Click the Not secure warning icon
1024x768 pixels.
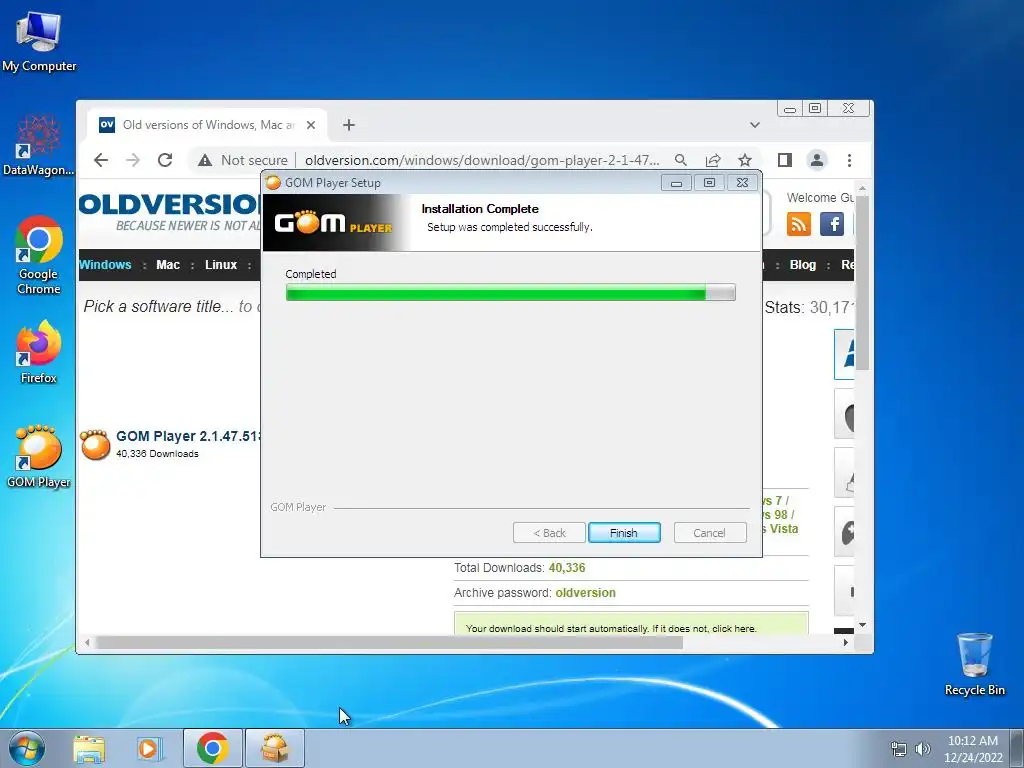click(205, 160)
